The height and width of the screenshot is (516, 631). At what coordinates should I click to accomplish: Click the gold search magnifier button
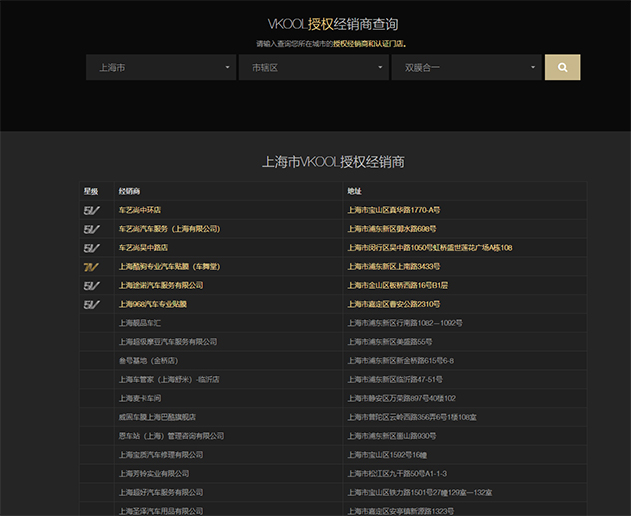coord(562,67)
